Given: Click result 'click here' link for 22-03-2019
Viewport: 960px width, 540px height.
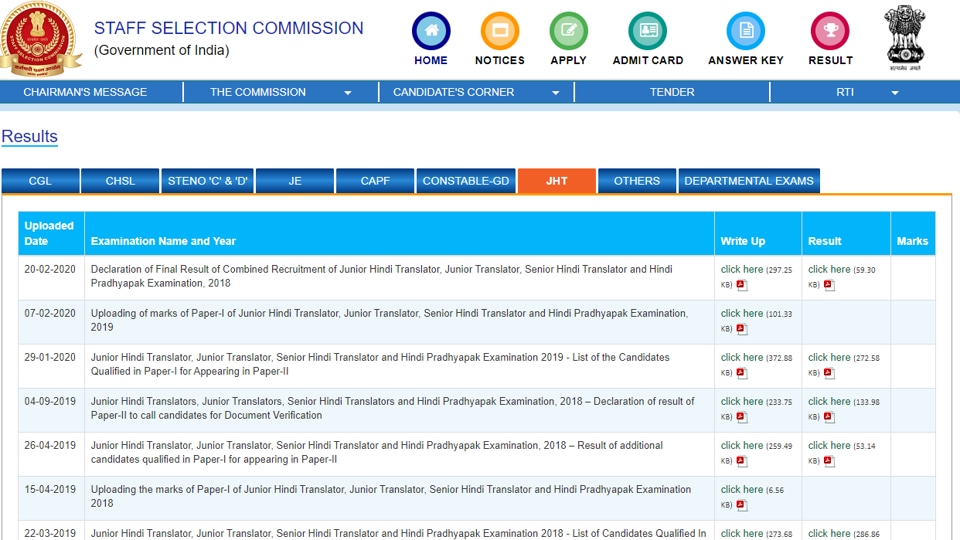Looking at the screenshot, I should coord(829,534).
